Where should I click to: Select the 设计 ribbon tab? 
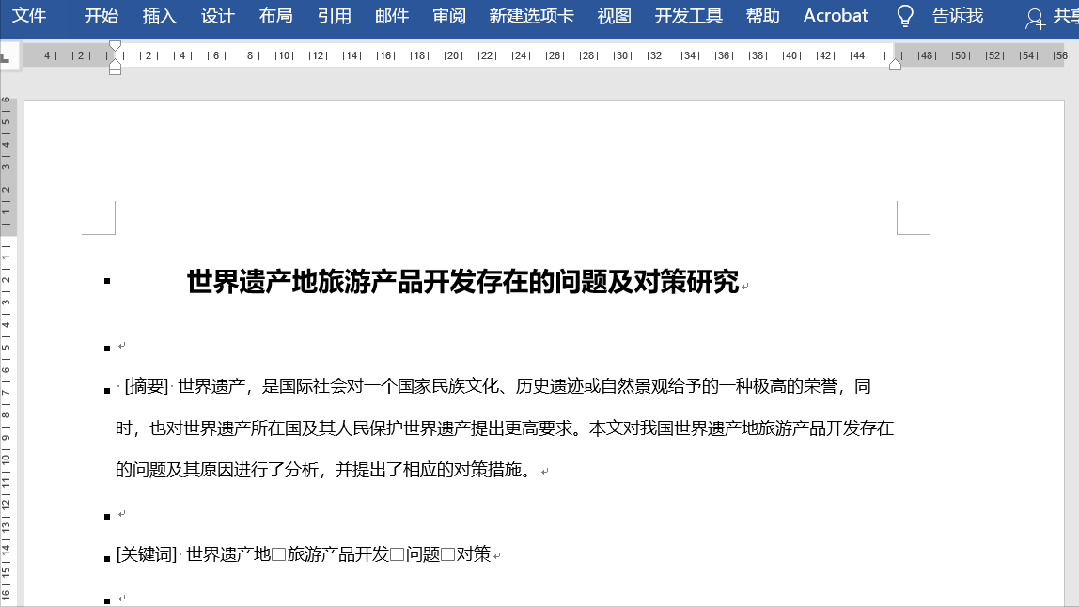click(216, 15)
